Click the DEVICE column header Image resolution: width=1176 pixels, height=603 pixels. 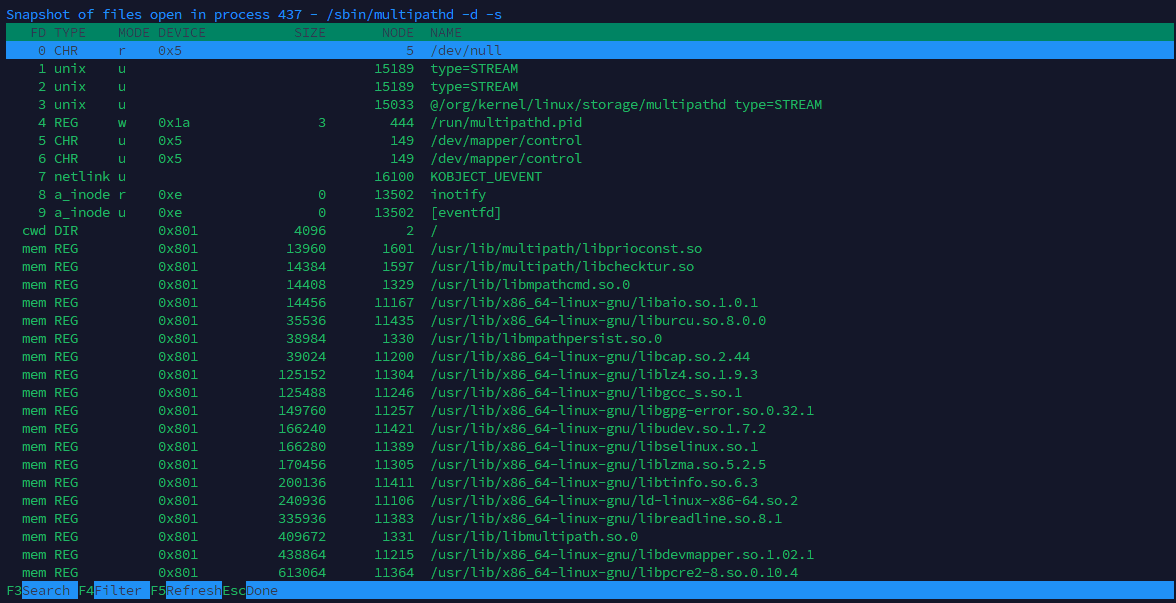[x=181, y=32]
